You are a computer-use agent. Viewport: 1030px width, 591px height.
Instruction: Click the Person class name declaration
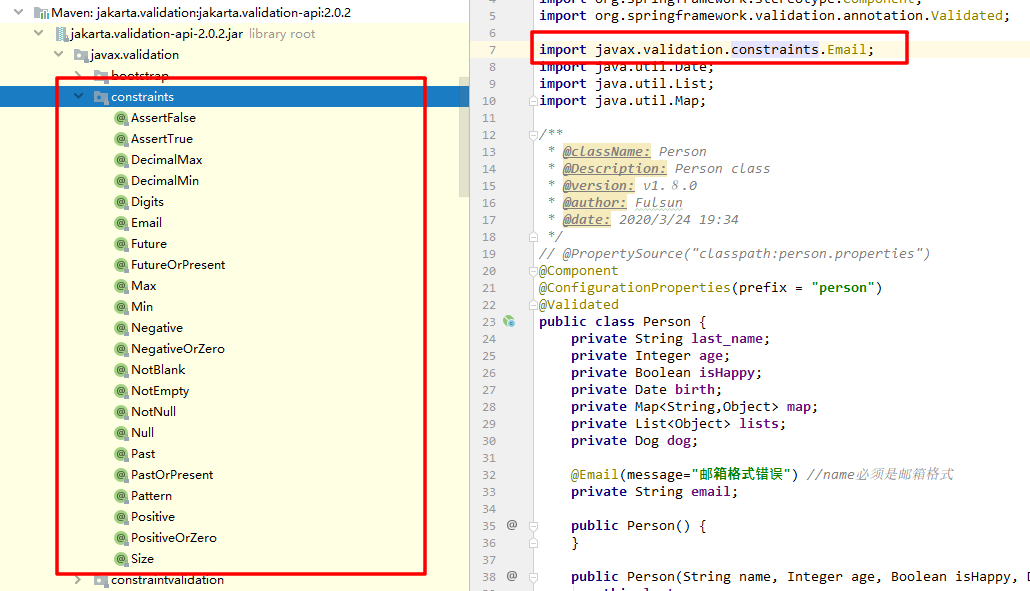click(x=666, y=322)
